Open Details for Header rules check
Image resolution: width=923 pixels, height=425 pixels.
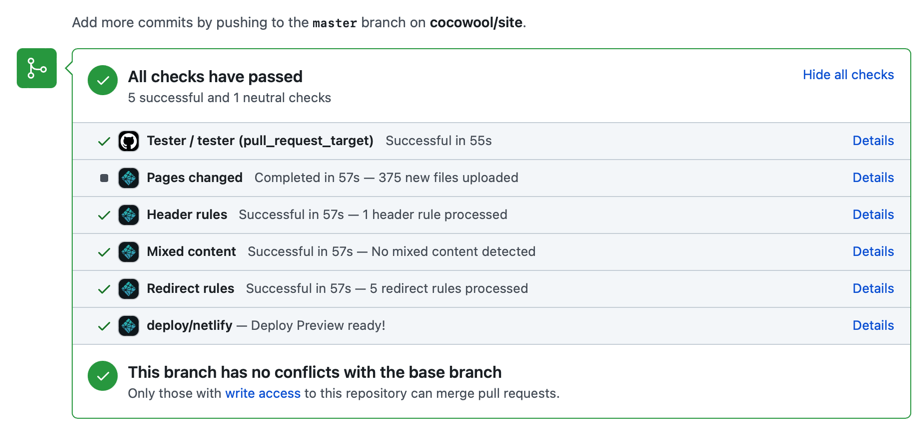tap(873, 215)
